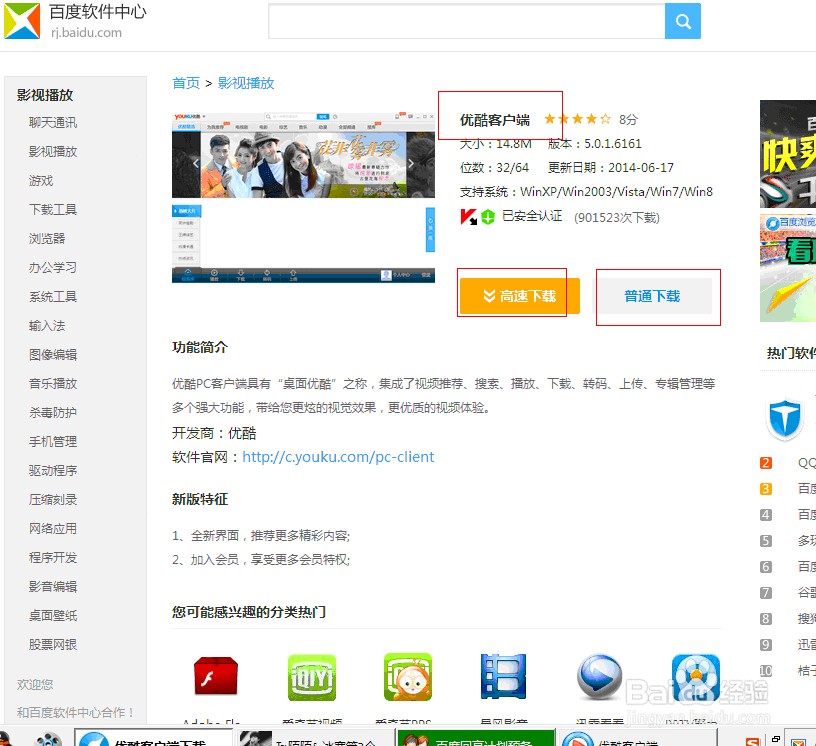Open 图像编辑 category

[53, 355]
